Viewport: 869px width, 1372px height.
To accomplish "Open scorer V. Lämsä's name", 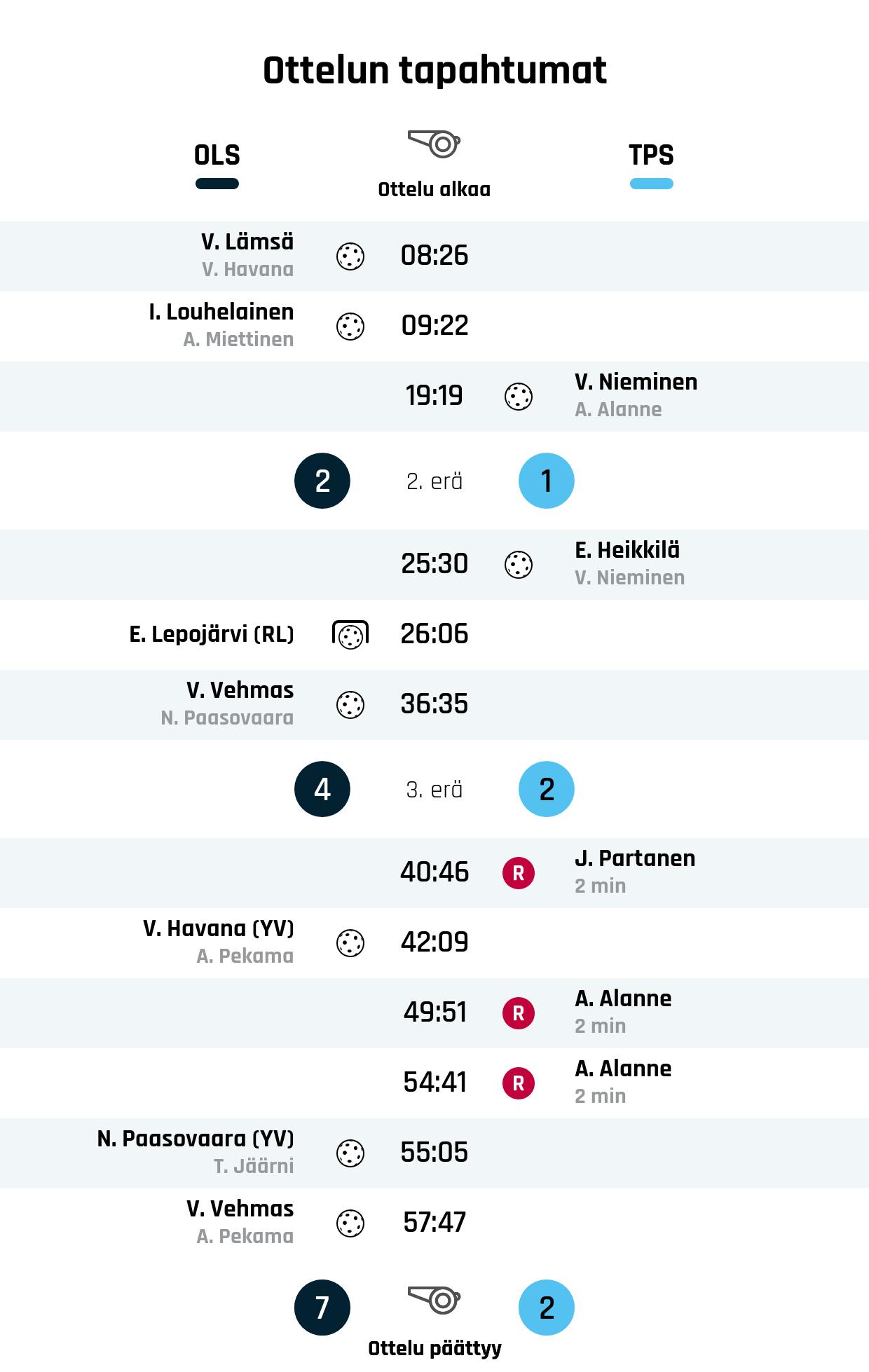I will click(247, 242).
